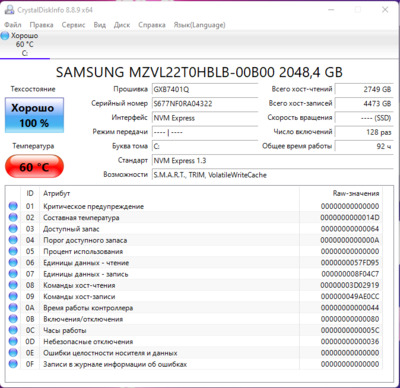
Task: Click the status orb for Ошибки целостности носителя
Action: [13, 353]
